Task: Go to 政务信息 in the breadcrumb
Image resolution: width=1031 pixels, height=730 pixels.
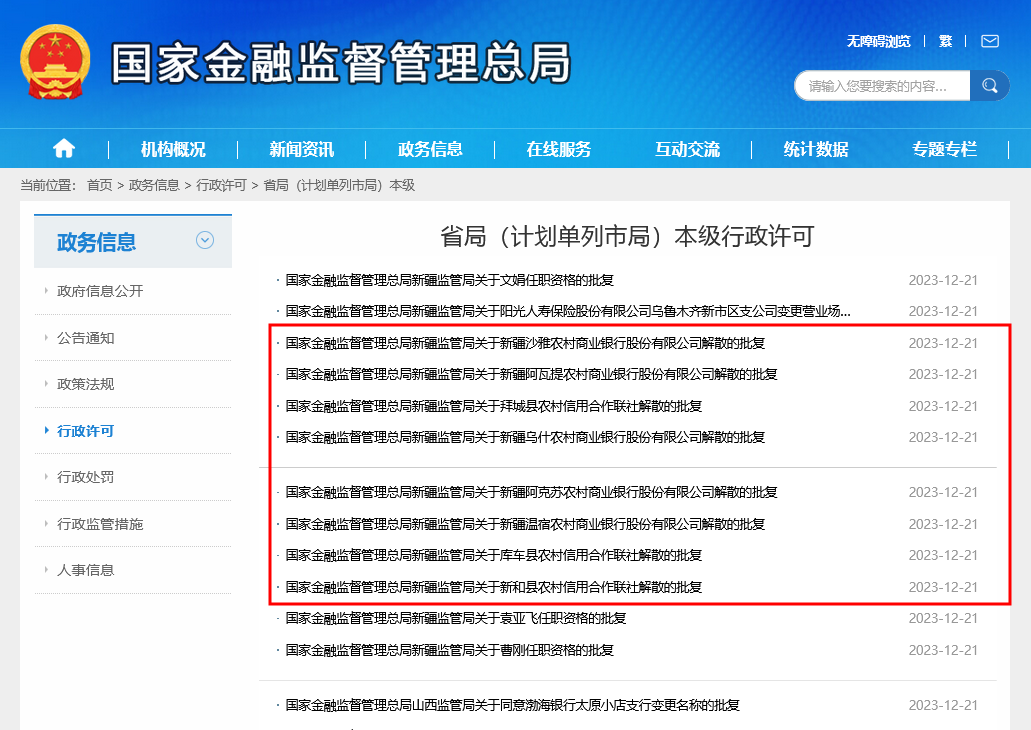Action: pyautogui.click(x=155, y=185)
